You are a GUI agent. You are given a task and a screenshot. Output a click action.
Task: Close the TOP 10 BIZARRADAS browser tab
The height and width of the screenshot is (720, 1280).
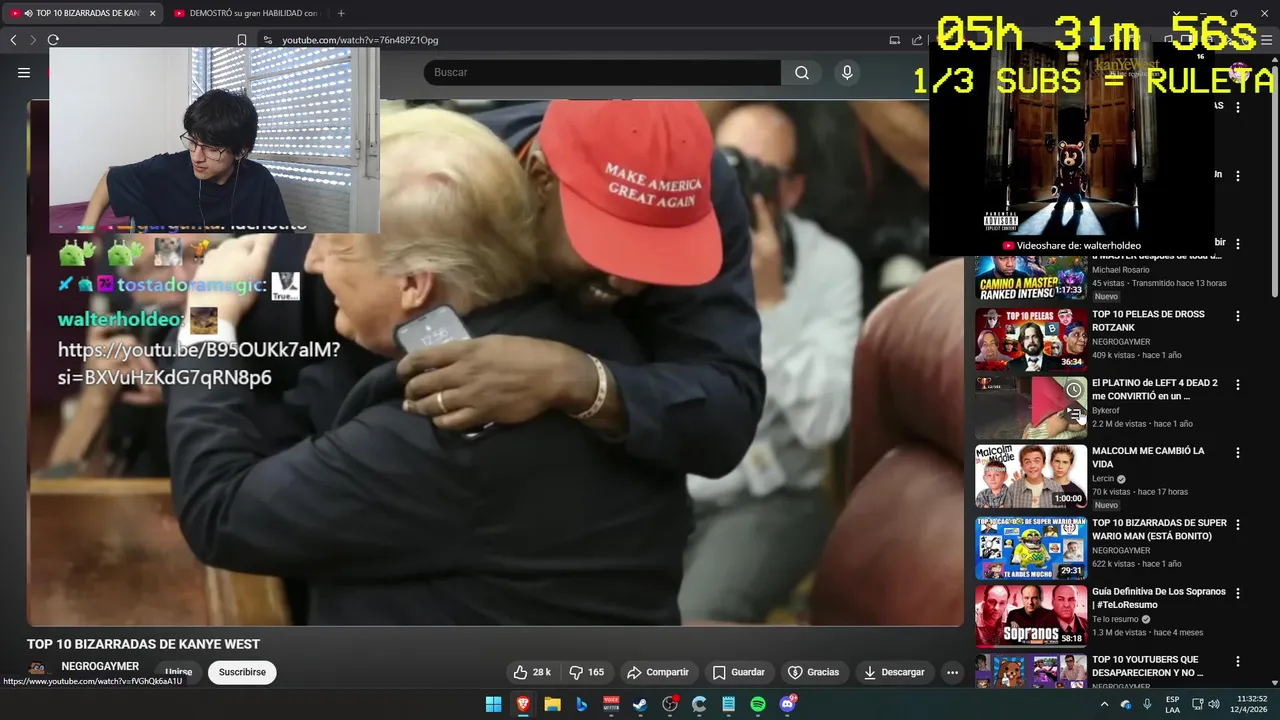click(x=152, y=13)
